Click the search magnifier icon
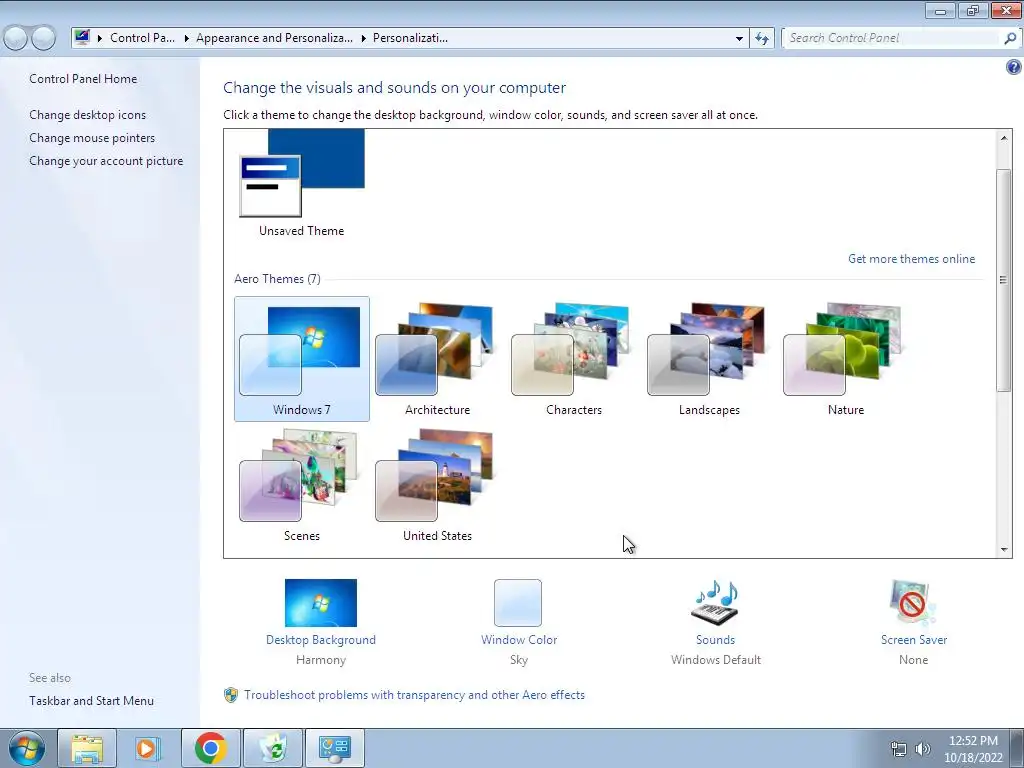Viewport: 1024px width, 768px height. (x=1010, y=38)
